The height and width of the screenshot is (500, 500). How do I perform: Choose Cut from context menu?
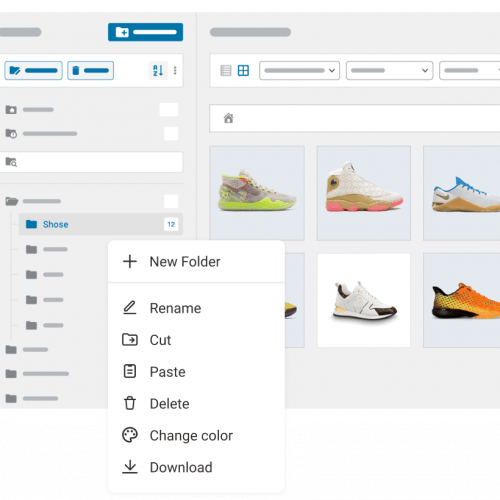(196, 340)
